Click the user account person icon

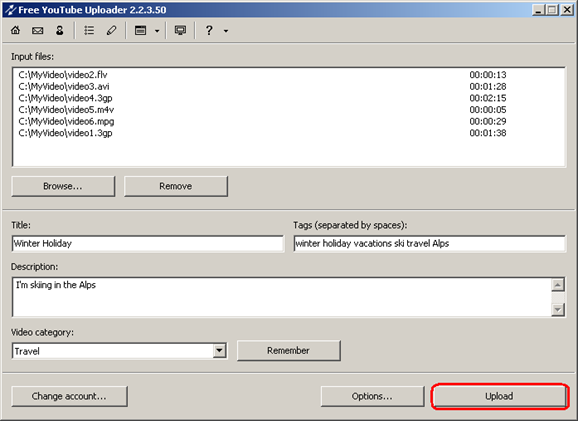pos(59,30)
